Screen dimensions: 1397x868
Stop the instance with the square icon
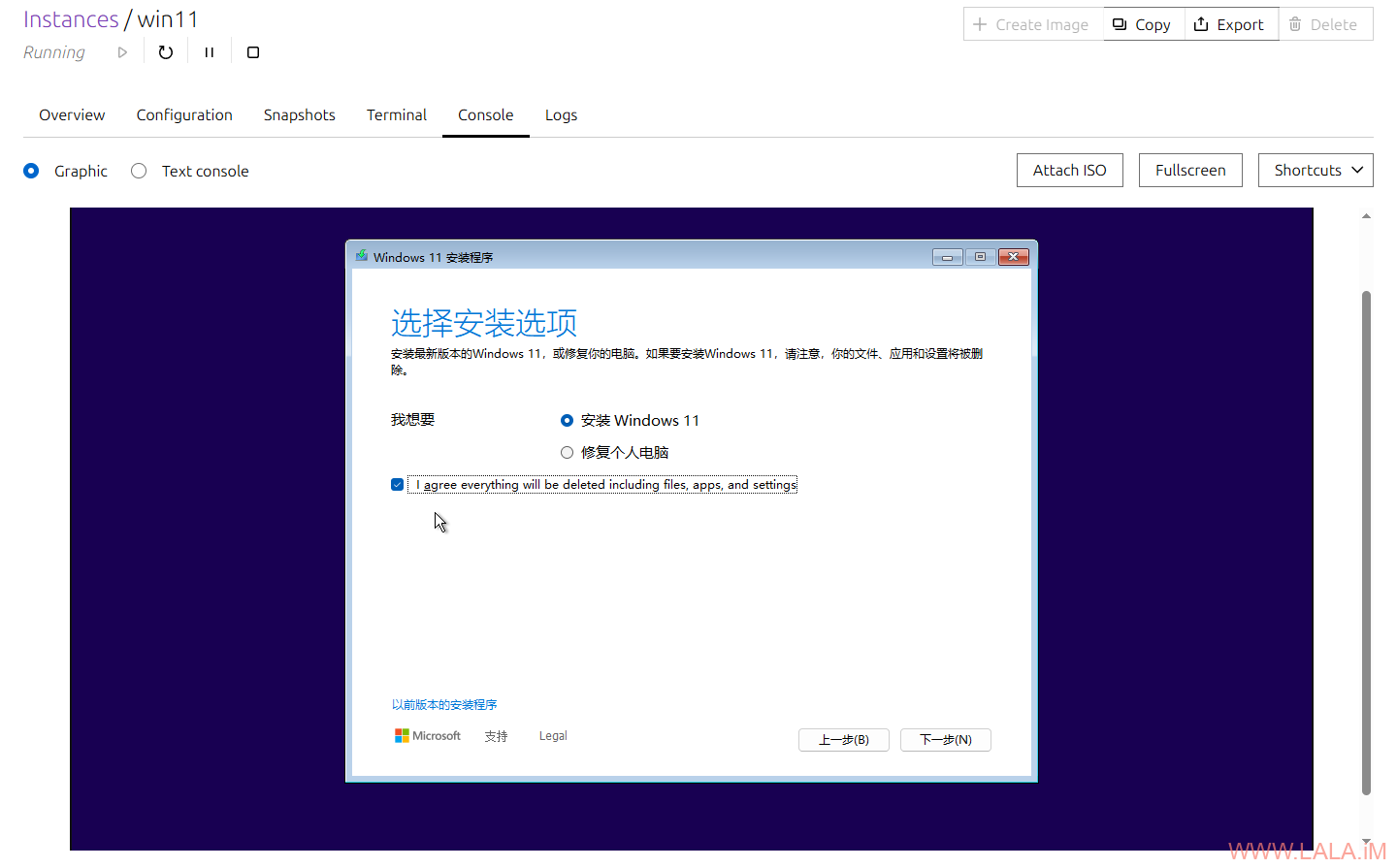click(x=253, y=52)
